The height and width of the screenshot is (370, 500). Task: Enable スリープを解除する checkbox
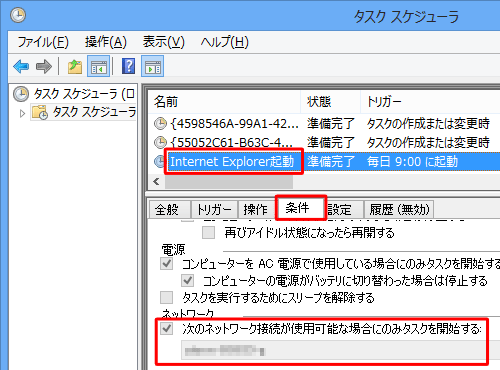(166, 297)
